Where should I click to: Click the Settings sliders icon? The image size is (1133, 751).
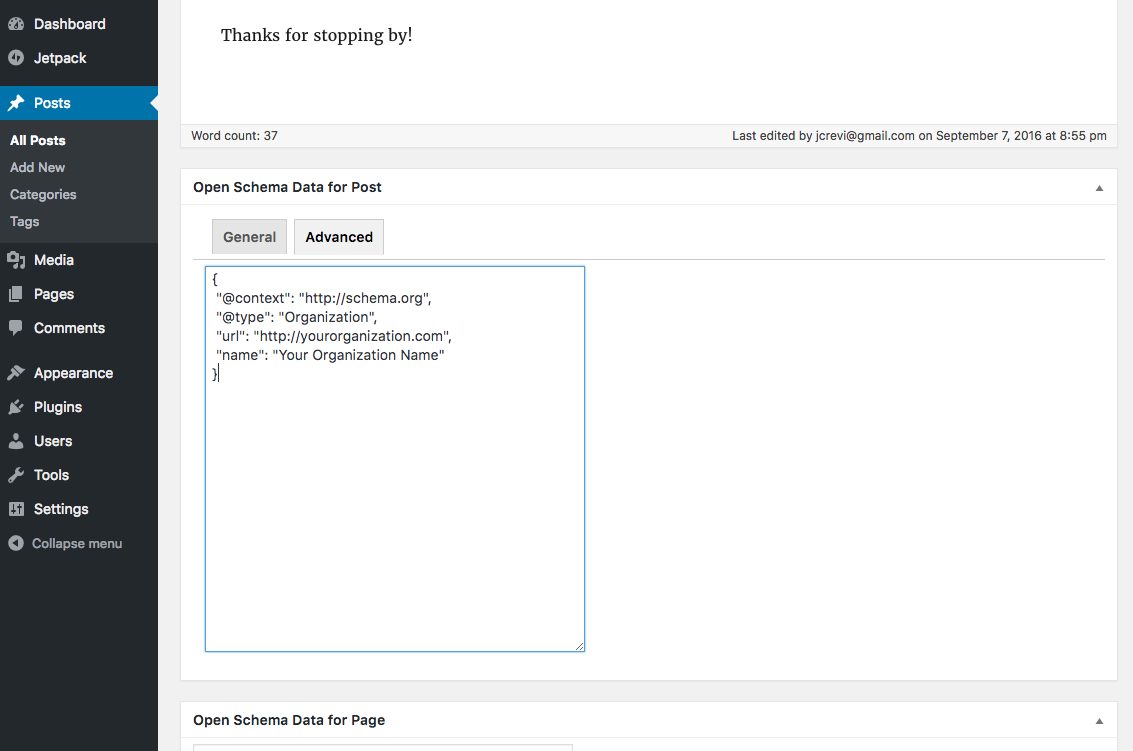(16, 509)
